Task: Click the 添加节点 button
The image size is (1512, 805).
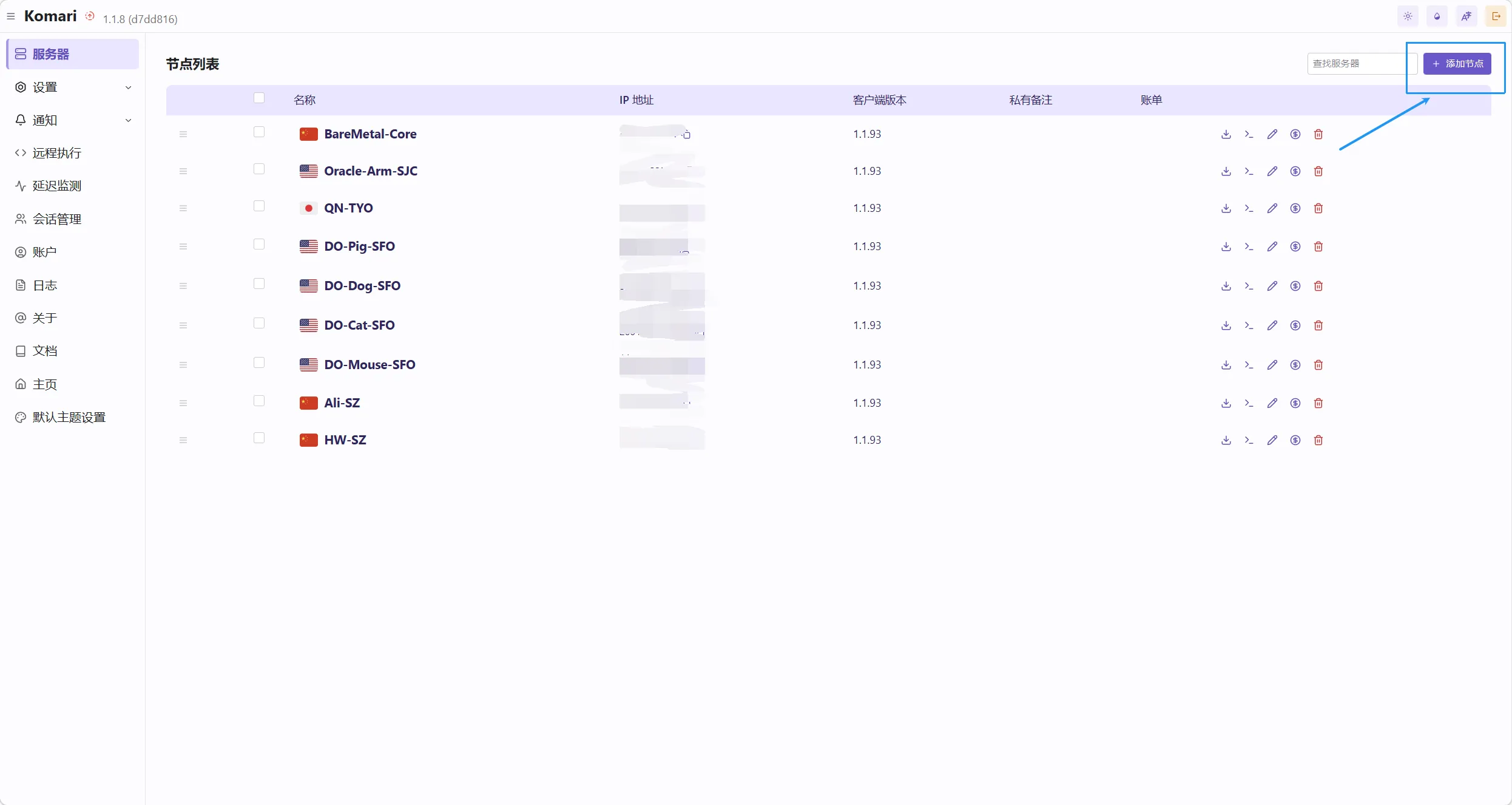Action: click(1457, 64)
